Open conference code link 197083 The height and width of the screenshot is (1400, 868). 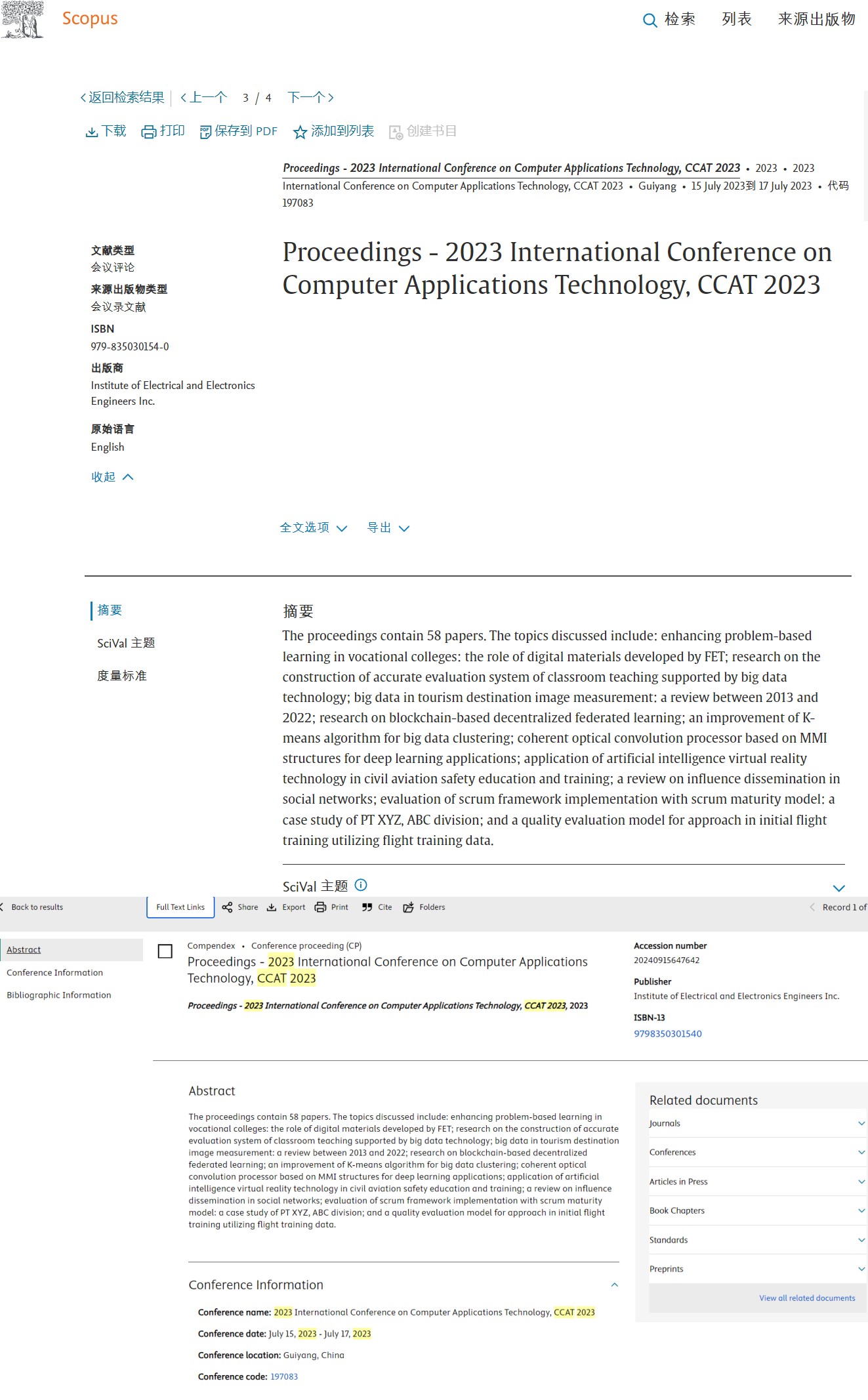pyautogui.click(x=284, y=1376)
